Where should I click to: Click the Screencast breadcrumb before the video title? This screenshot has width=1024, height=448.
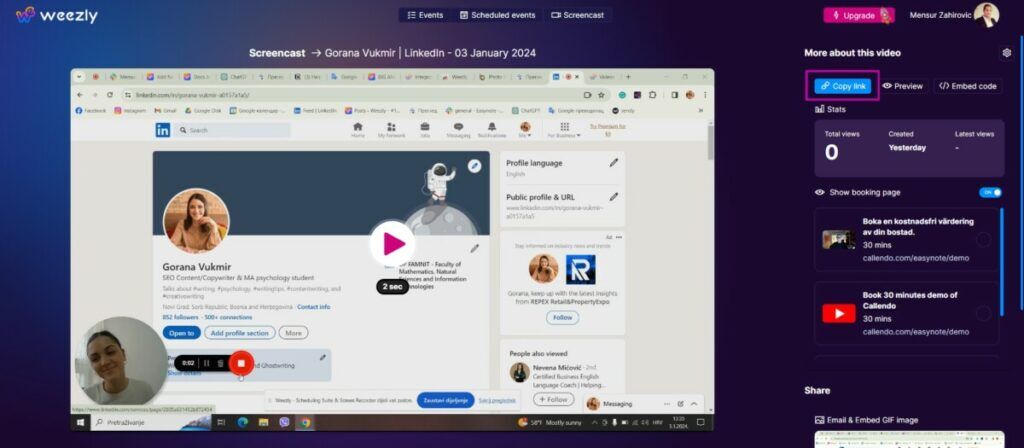[277, 53]
